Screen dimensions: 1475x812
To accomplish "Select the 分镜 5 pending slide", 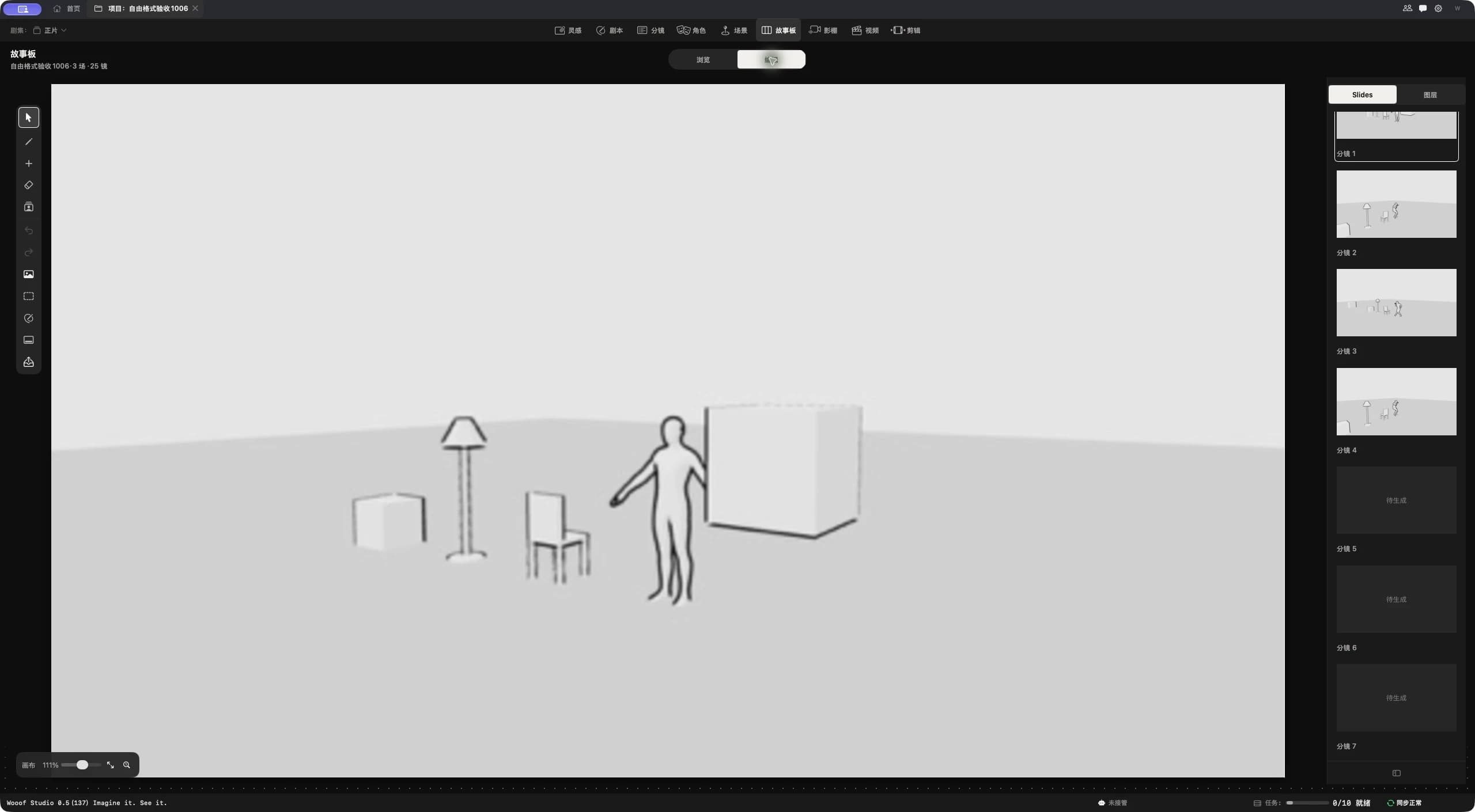I will click(x=1396, y=500).
